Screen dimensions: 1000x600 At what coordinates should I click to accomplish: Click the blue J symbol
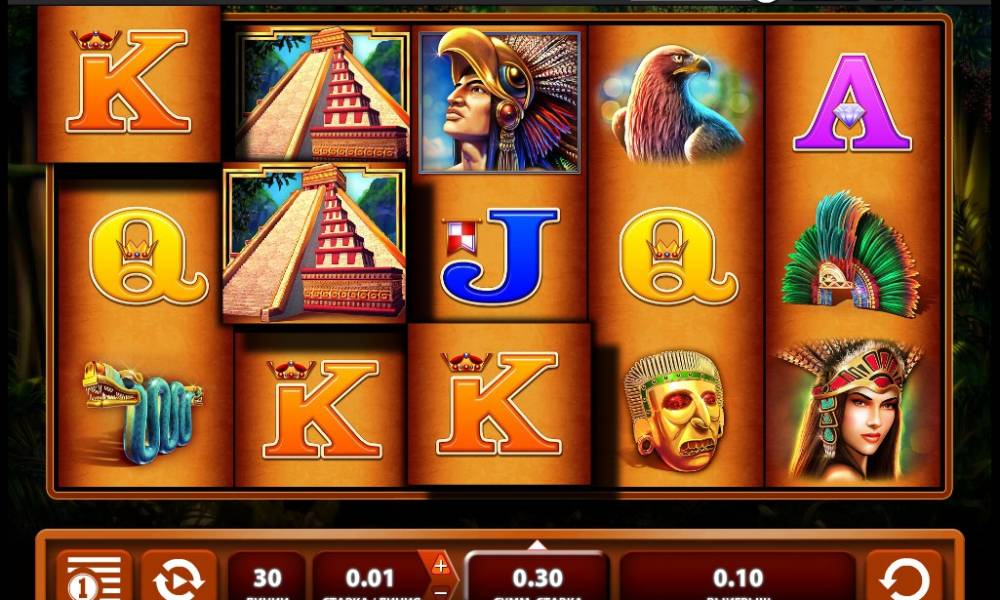[499, 255]
